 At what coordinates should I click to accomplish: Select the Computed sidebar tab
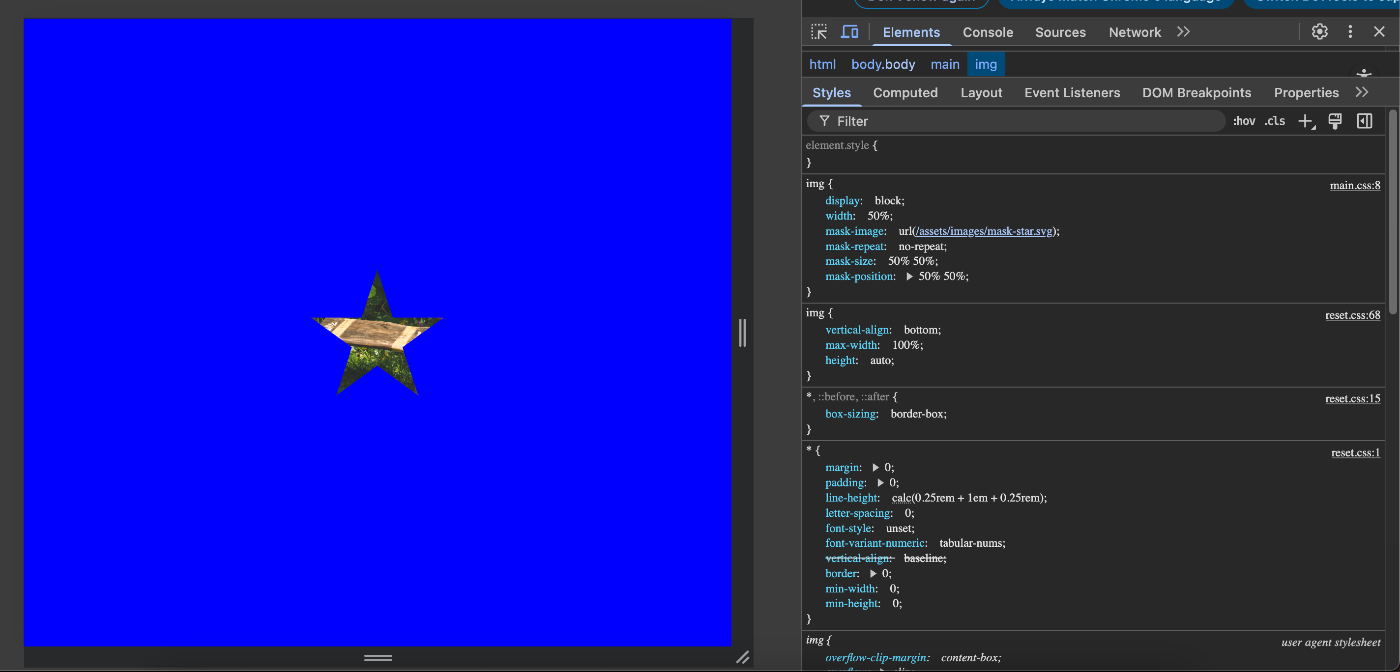[x=905, y=92]
